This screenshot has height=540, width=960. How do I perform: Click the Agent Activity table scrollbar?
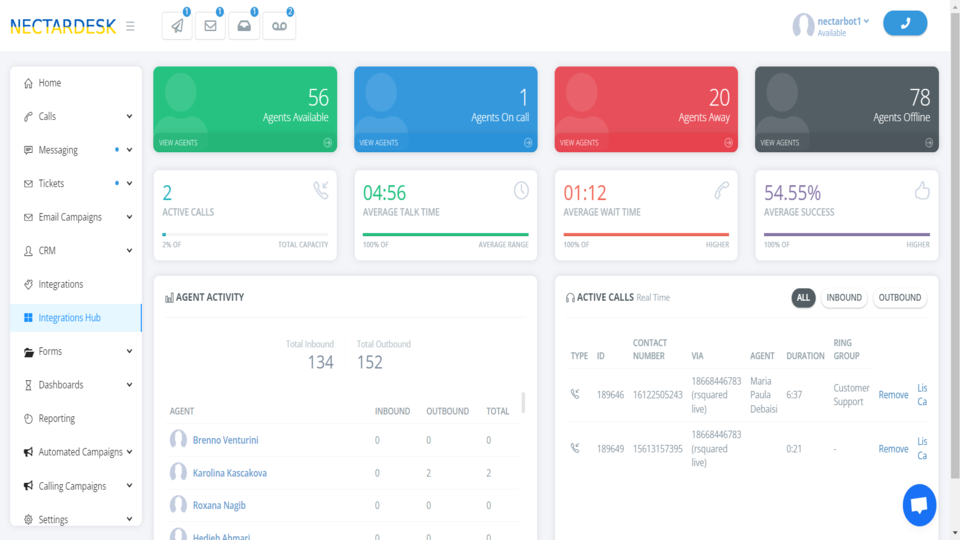pyautogui.click(x=523, y=403)
